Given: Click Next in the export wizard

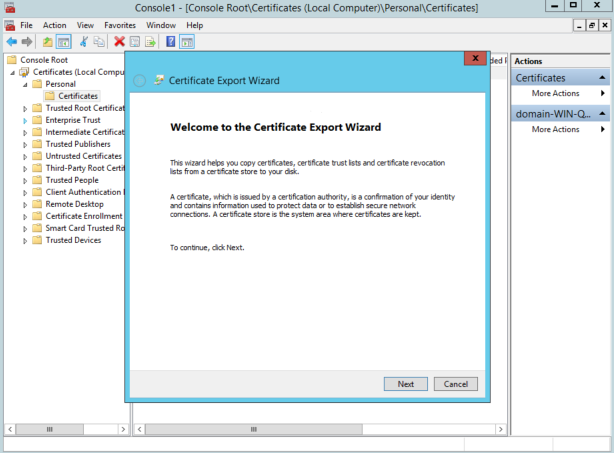Looking at the screenshot, I should point(406,384).
